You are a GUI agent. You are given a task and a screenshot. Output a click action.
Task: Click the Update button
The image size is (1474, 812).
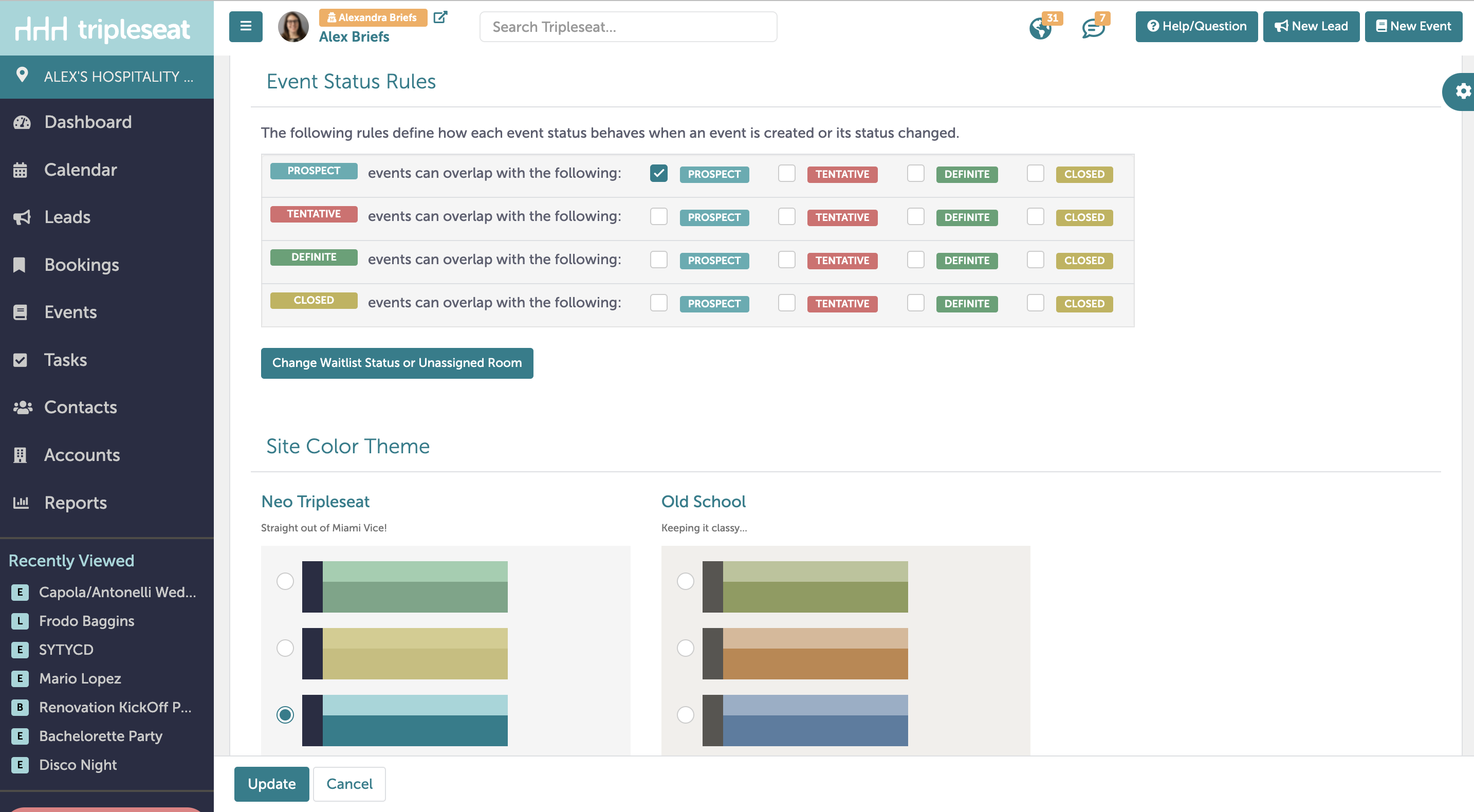(272, 784)
